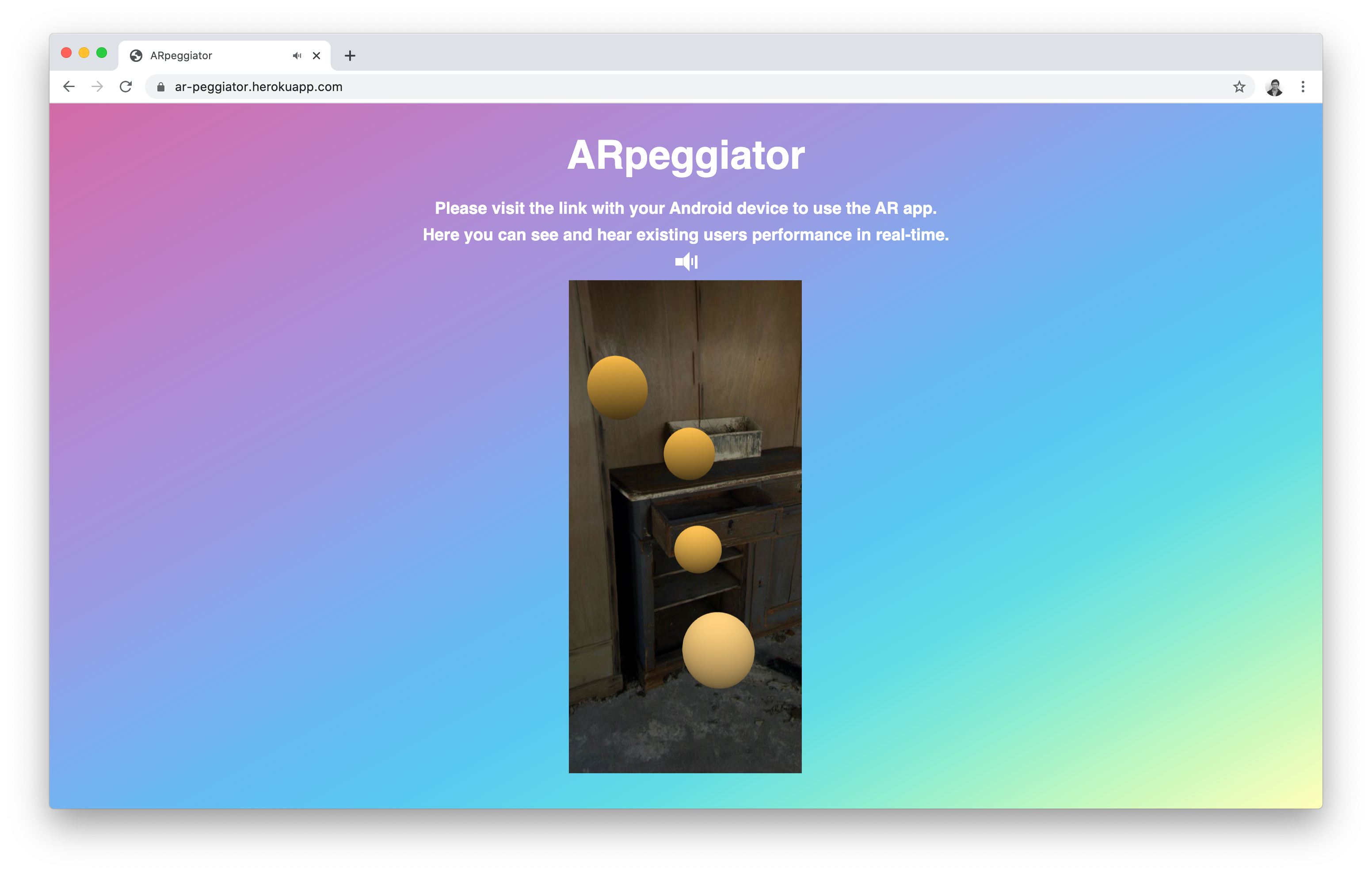Toggle the page sound speaker icon

(x=686, y=262)
